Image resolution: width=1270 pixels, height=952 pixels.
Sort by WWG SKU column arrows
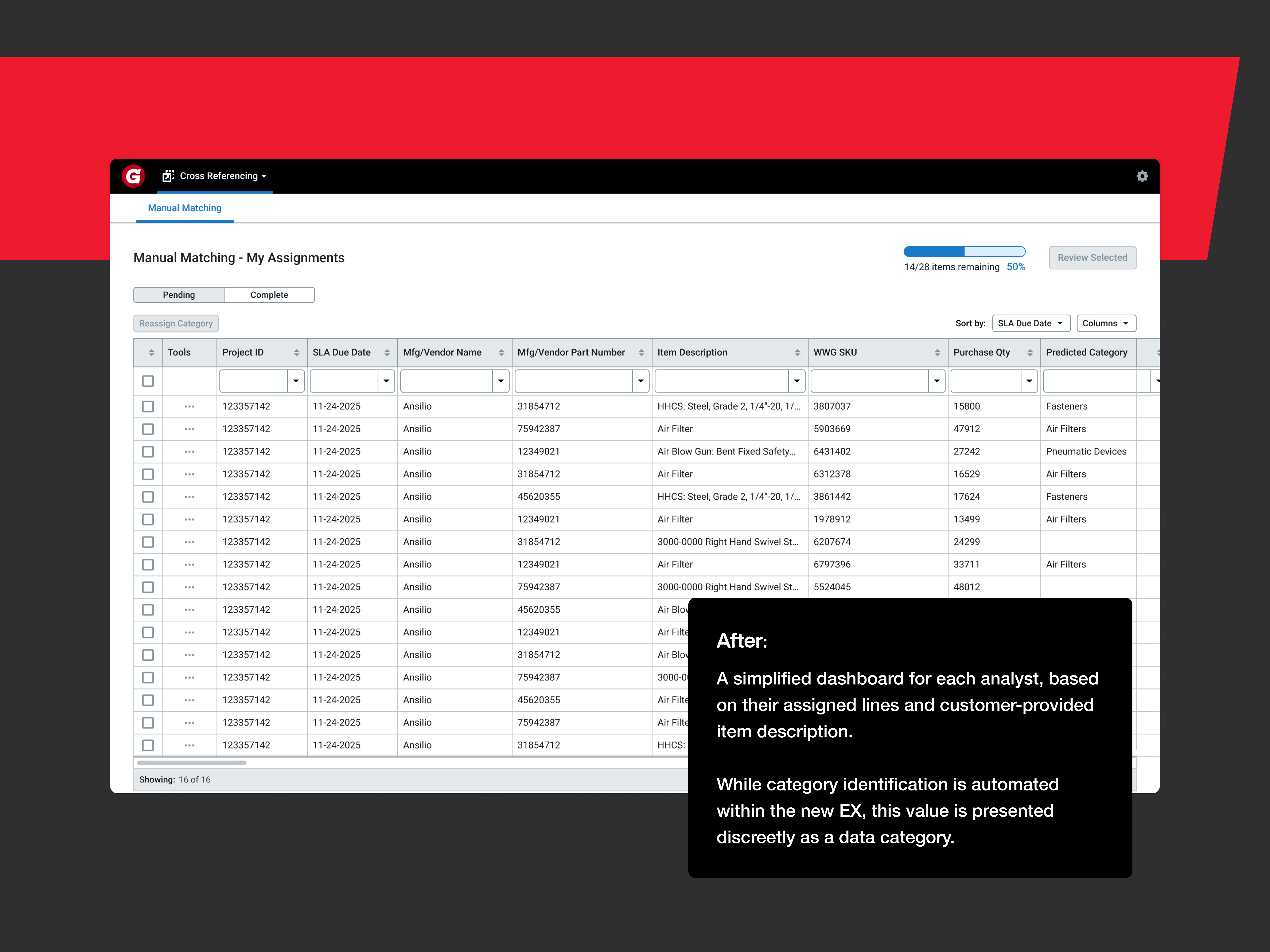click(x=937, y=353)
